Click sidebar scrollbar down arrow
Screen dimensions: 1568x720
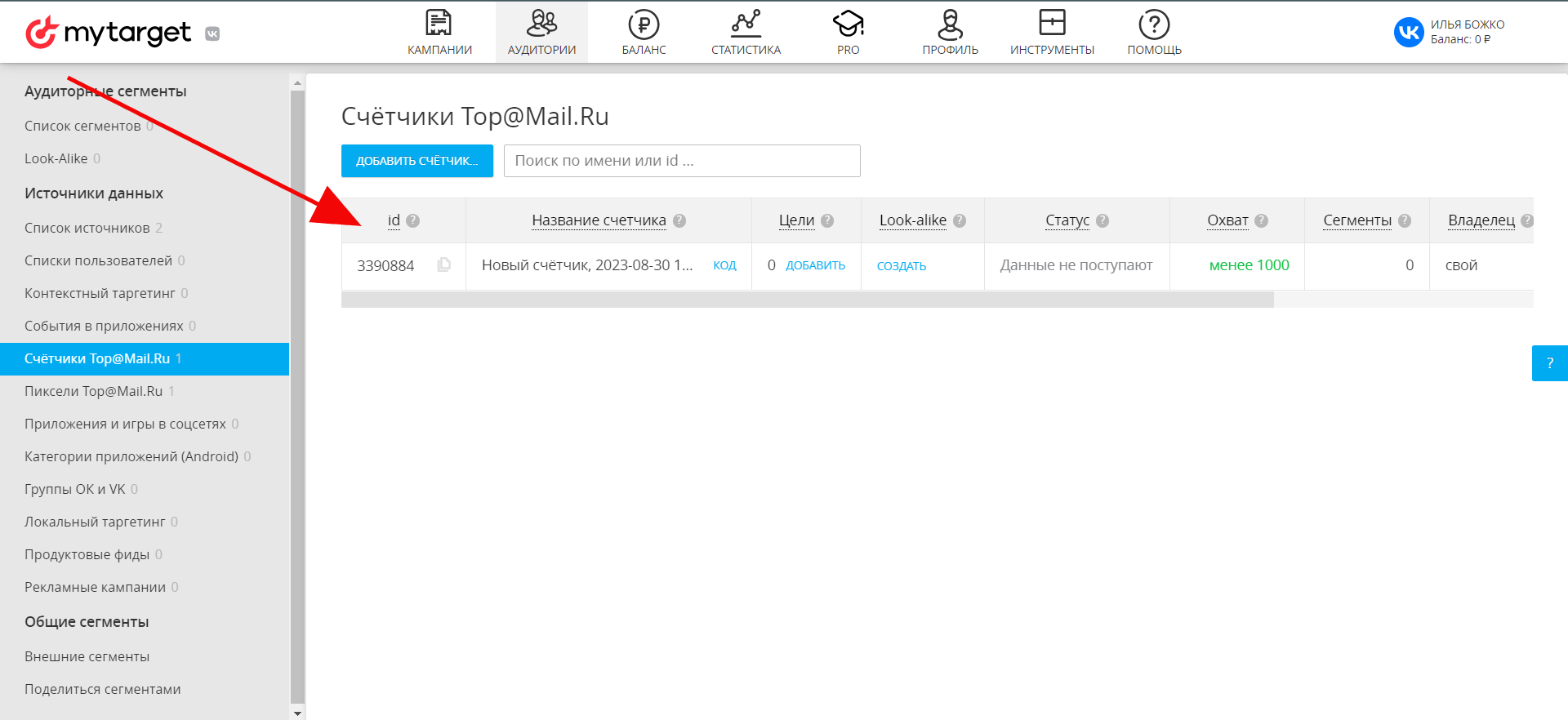coord(297,713)
